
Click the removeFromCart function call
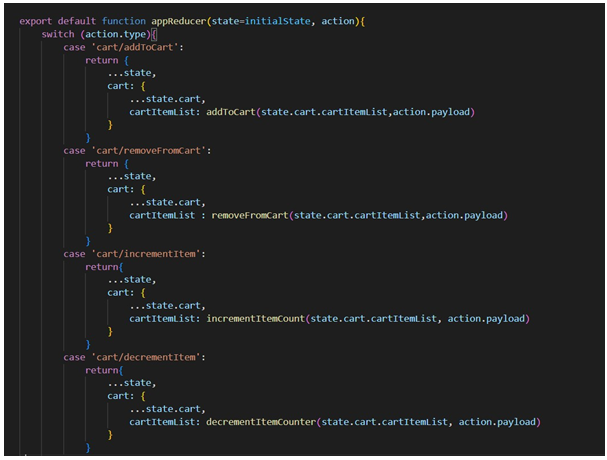point(250,215)
